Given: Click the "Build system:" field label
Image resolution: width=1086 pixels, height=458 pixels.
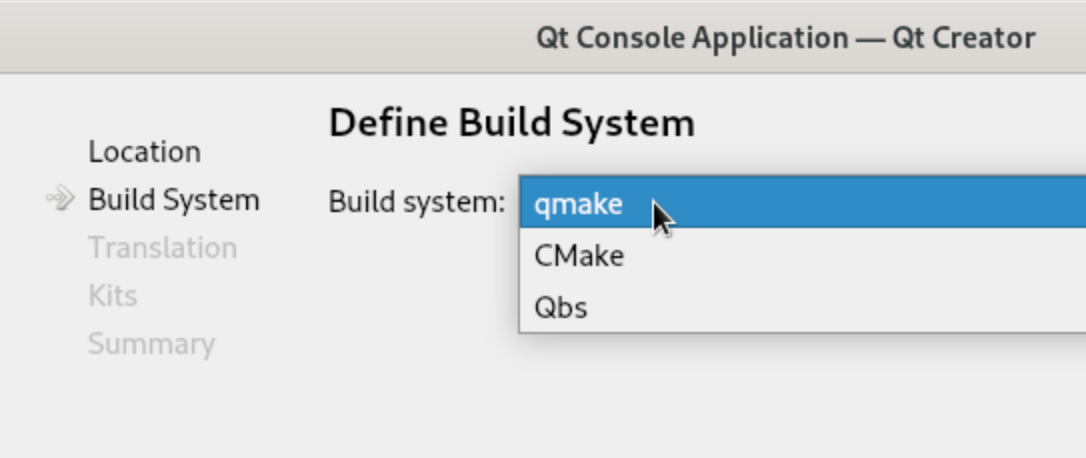Looking at the screenshot, I should click(416, 202).
